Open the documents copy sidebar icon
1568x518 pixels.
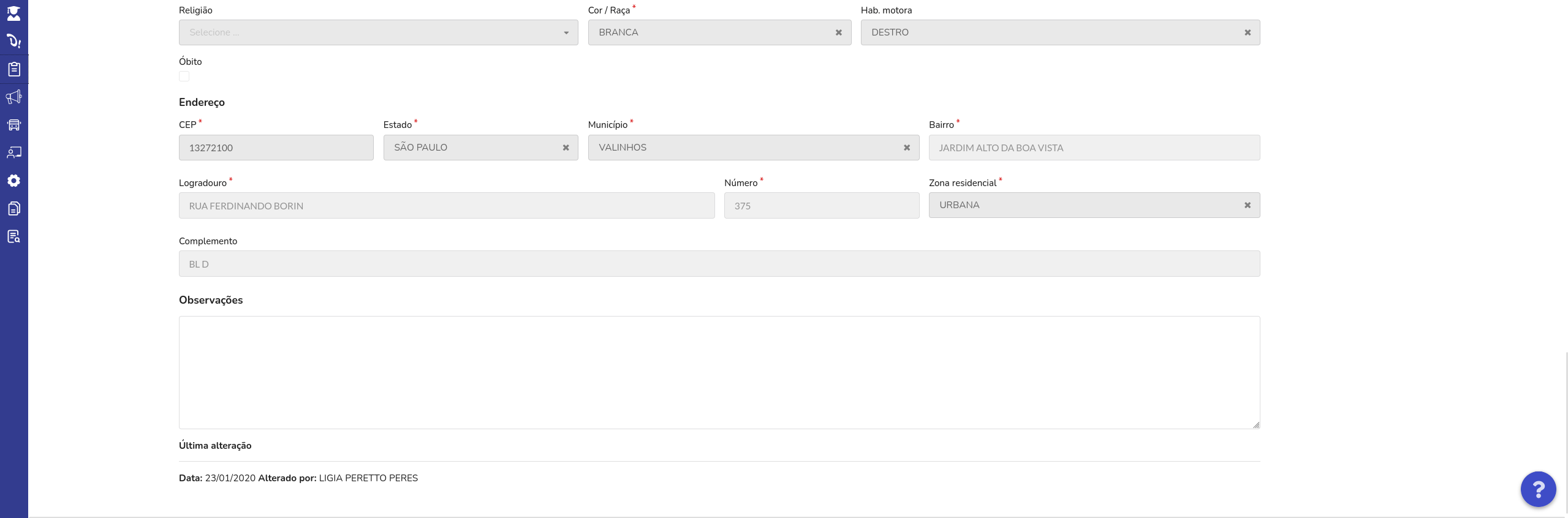coord(13,209)
